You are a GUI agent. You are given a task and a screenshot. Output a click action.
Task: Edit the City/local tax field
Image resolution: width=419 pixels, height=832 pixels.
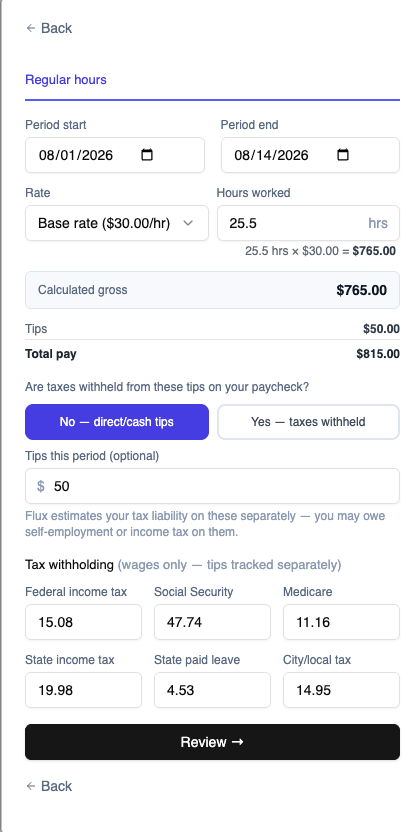tap(341, 690)
